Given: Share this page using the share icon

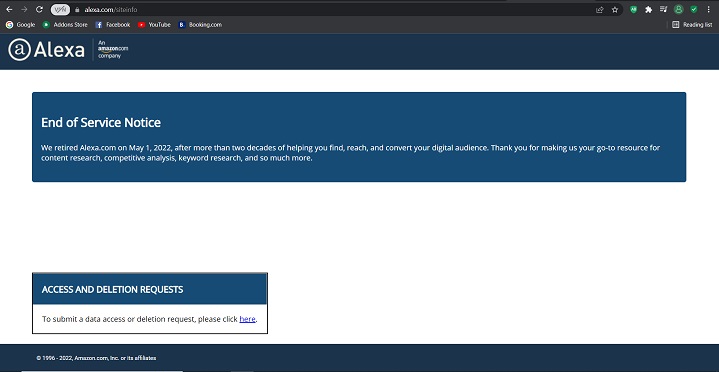Looking at the screenshot, I should (x=599, y=10).
